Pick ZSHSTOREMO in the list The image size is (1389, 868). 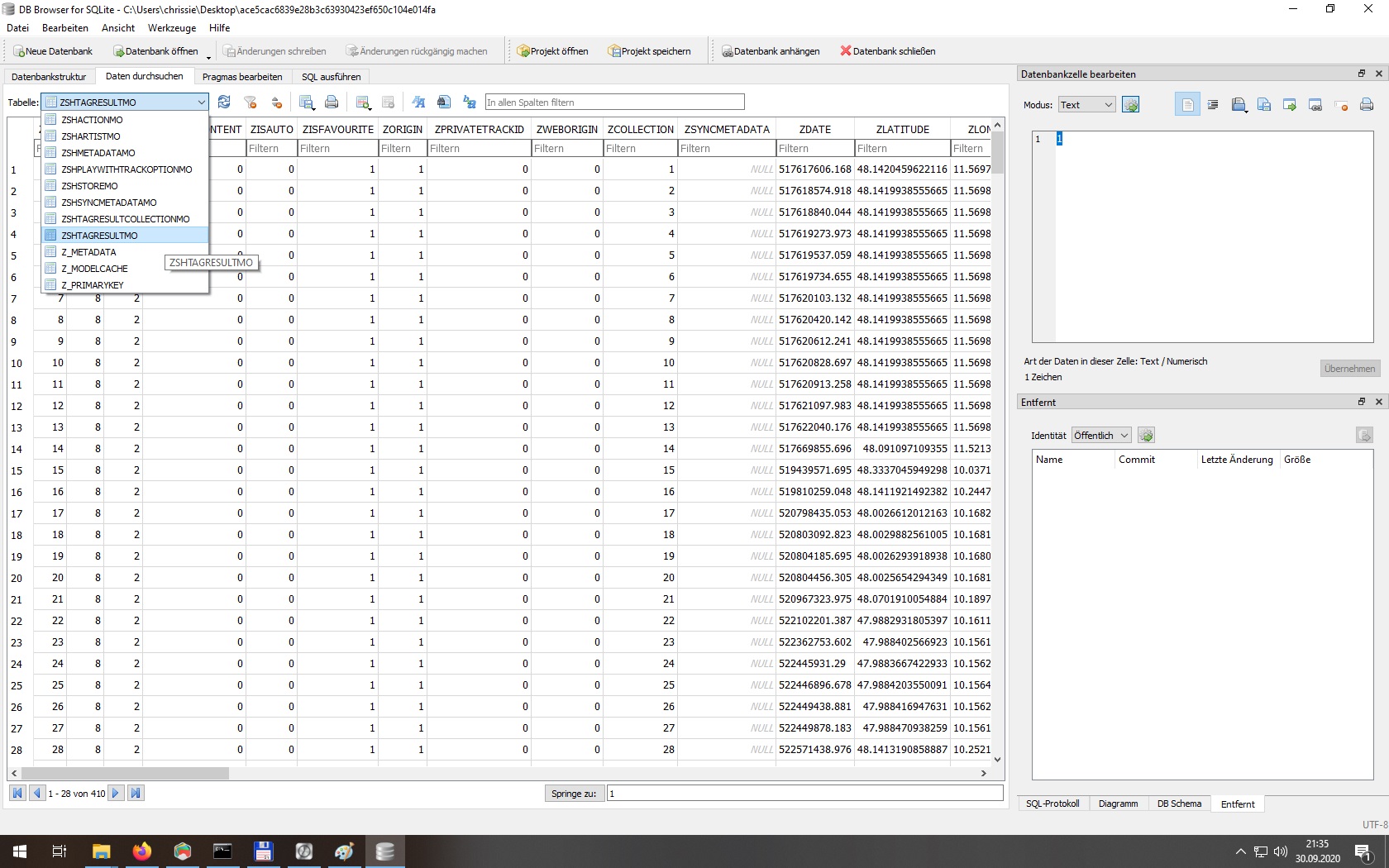[125, 186]
